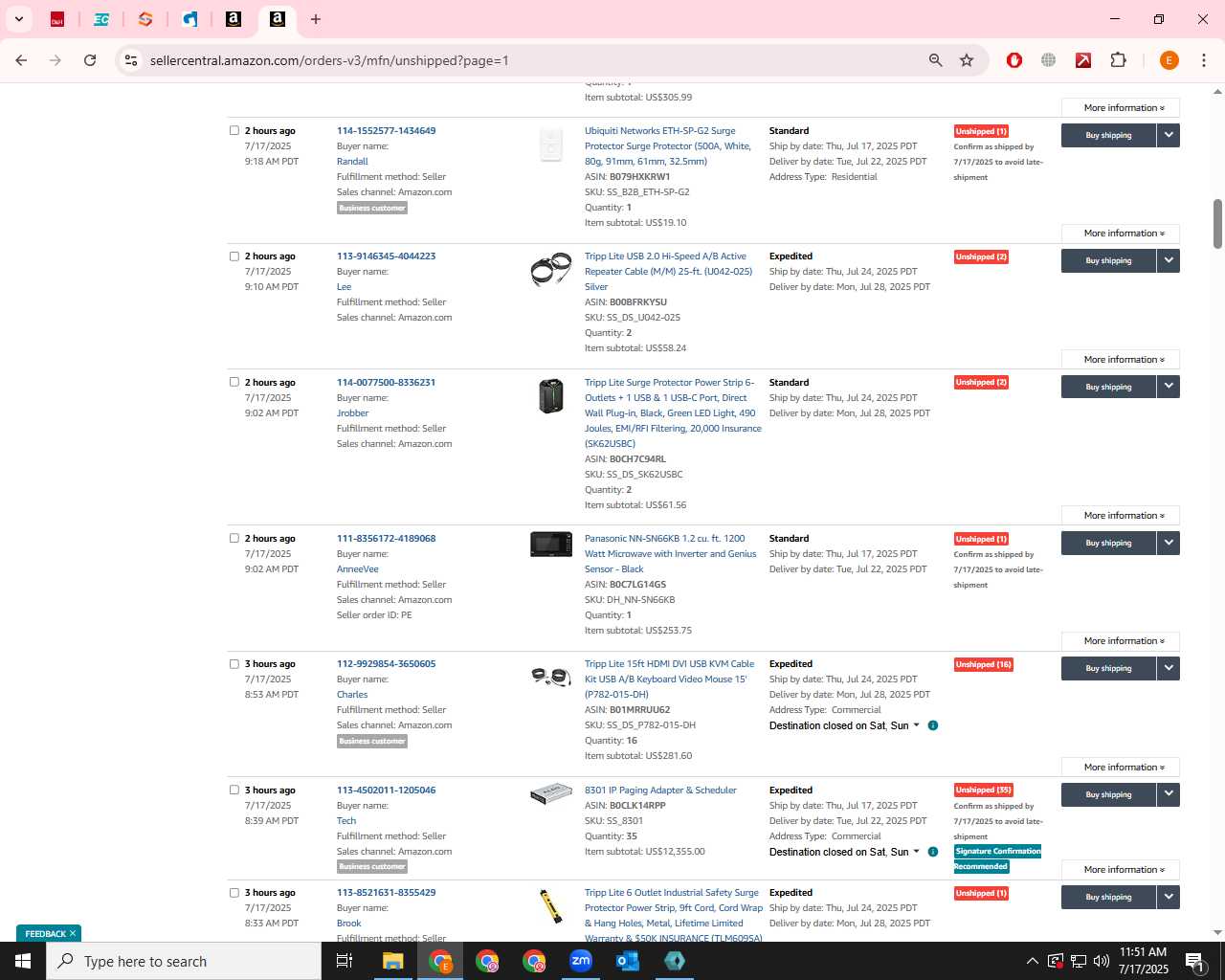Open order link 114-1552577-1434649
This screenshot has height=980, width=1225.
[386, 131]
